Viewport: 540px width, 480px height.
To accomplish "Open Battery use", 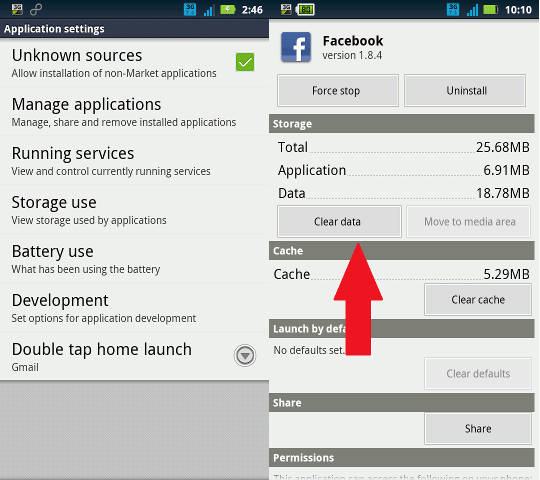I will [134, 259].
